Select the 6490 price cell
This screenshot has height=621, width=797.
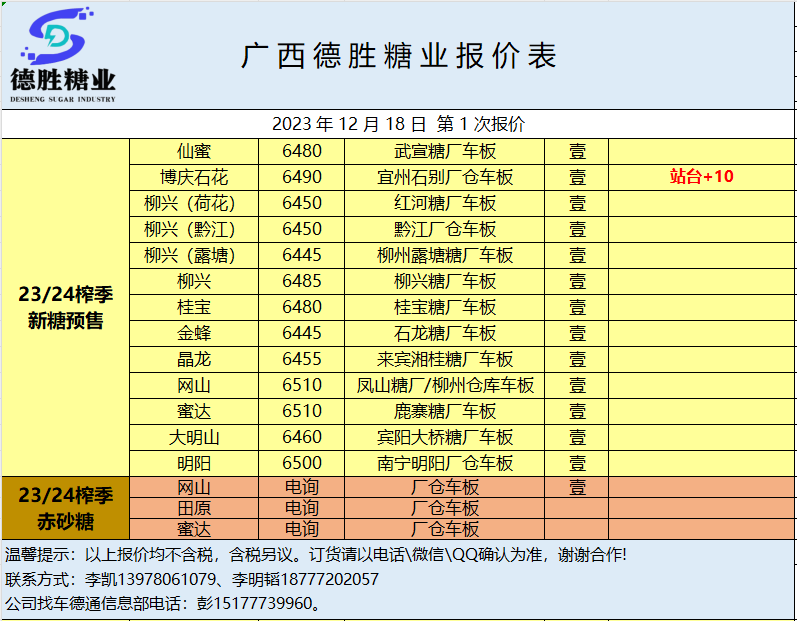click(x=301, y=178)
